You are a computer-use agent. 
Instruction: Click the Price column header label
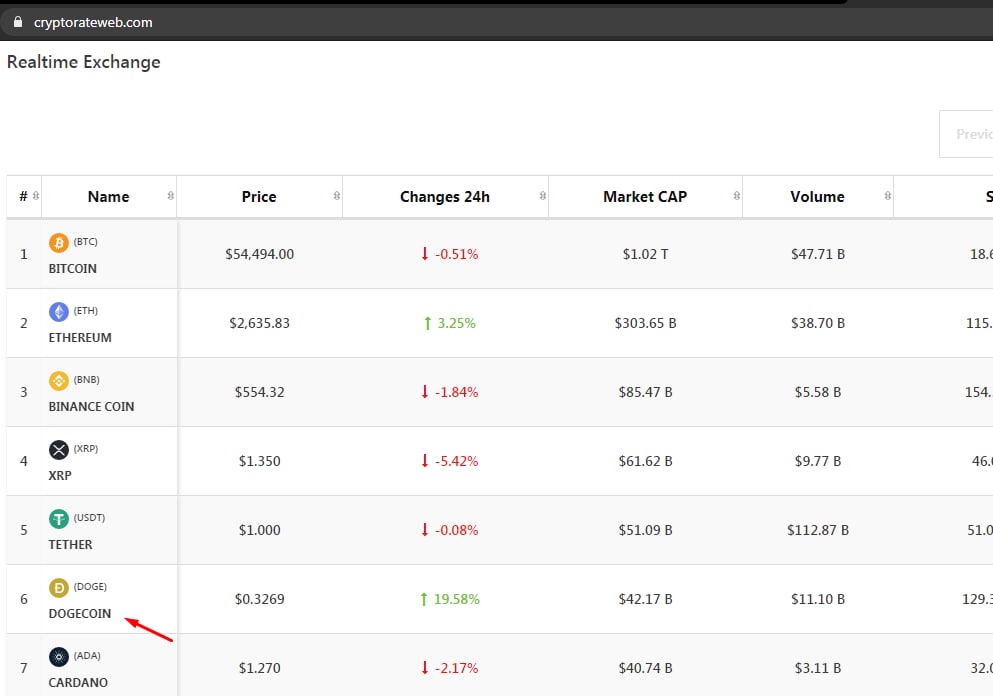click(259, 197)
